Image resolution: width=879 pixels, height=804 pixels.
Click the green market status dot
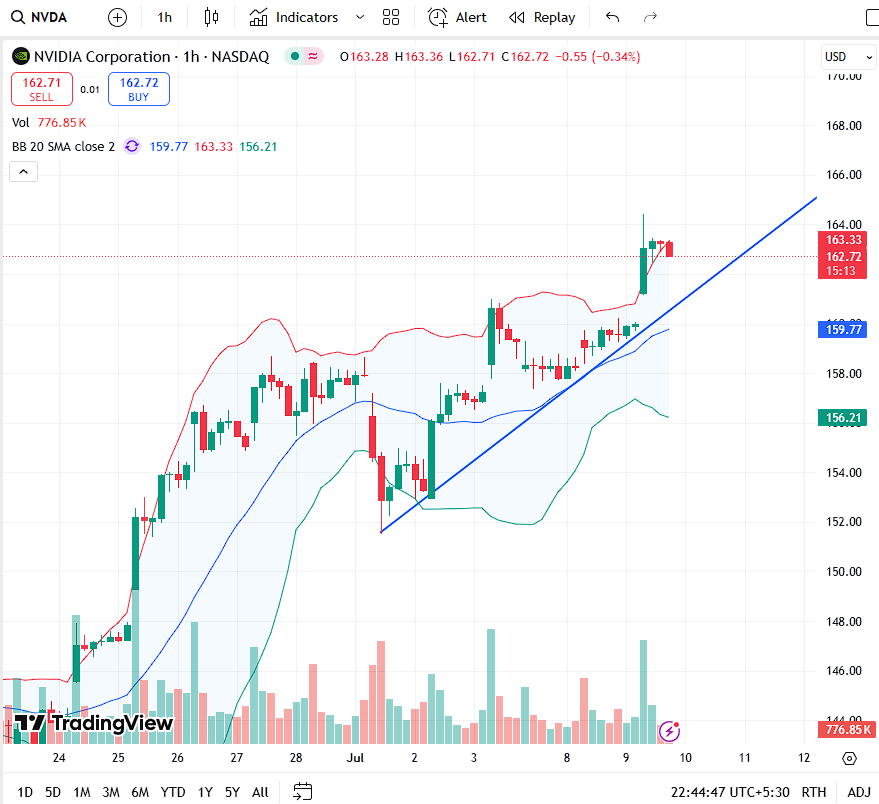(x=295, y=56)
